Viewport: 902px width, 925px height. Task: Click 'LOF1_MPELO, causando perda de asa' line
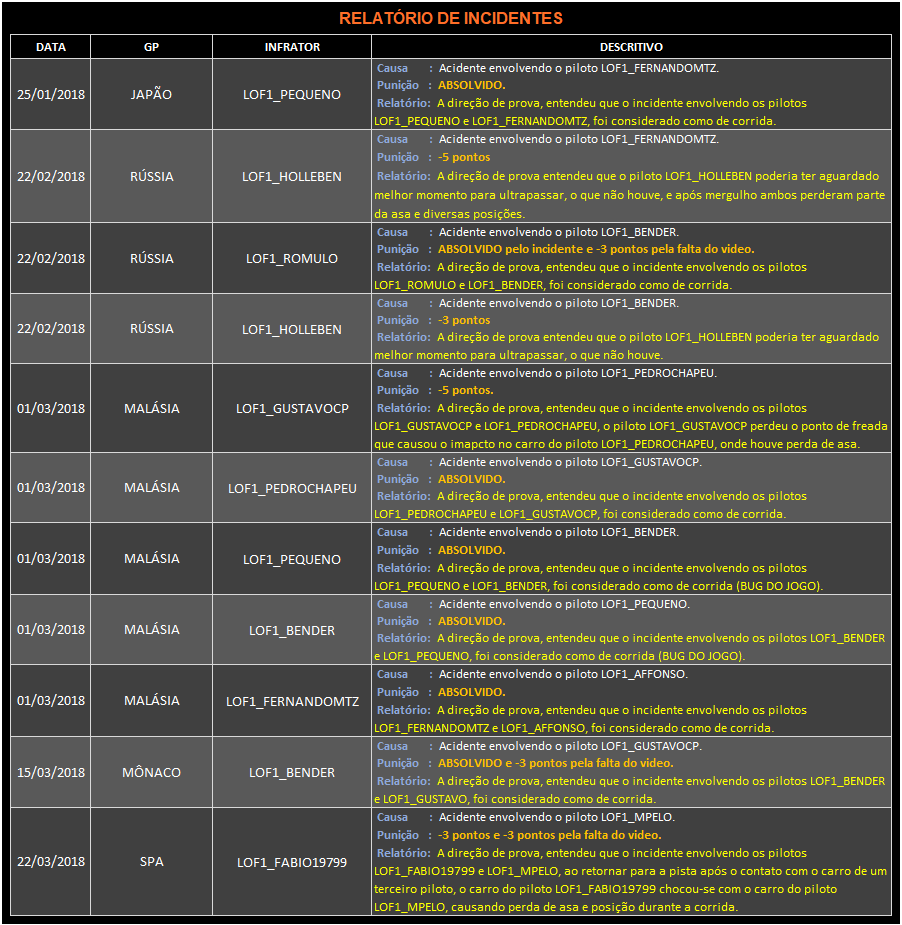pyautogui.click(x=556, y=907)
